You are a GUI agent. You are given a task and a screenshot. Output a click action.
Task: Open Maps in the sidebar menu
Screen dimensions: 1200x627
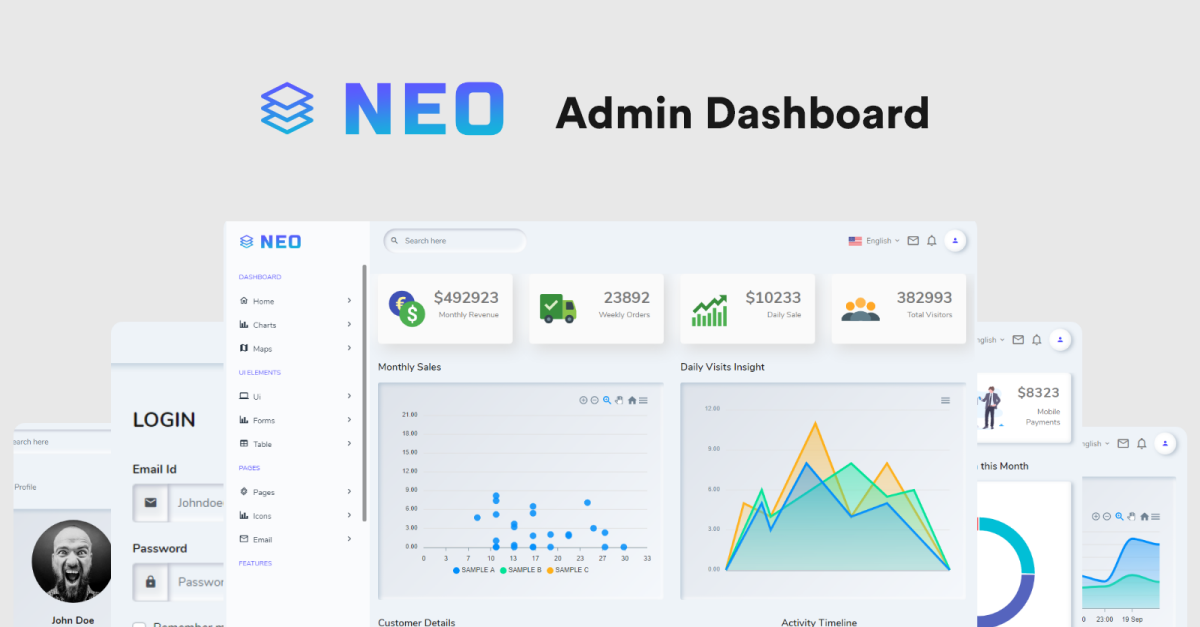click(295, 349)
